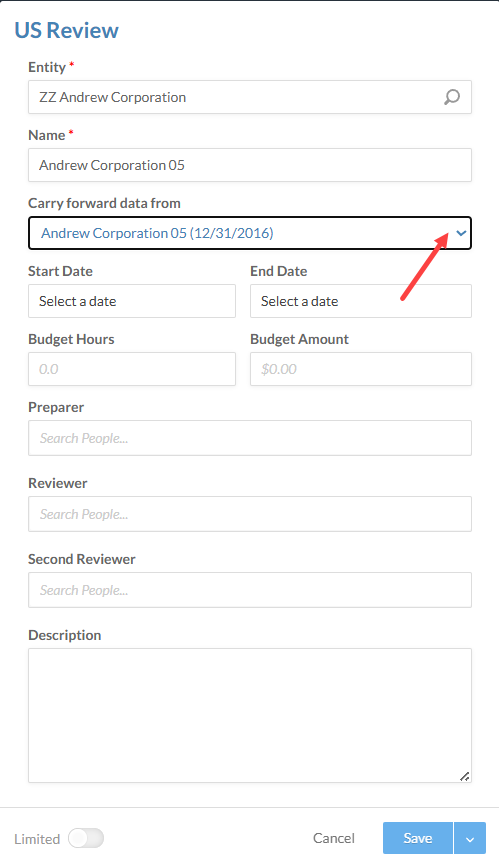Viewport: 499px width, 864px height.
Task: Click the Carry forward dropdown chevron arrow
Action: pyautogui.click(x=461, y=233)
